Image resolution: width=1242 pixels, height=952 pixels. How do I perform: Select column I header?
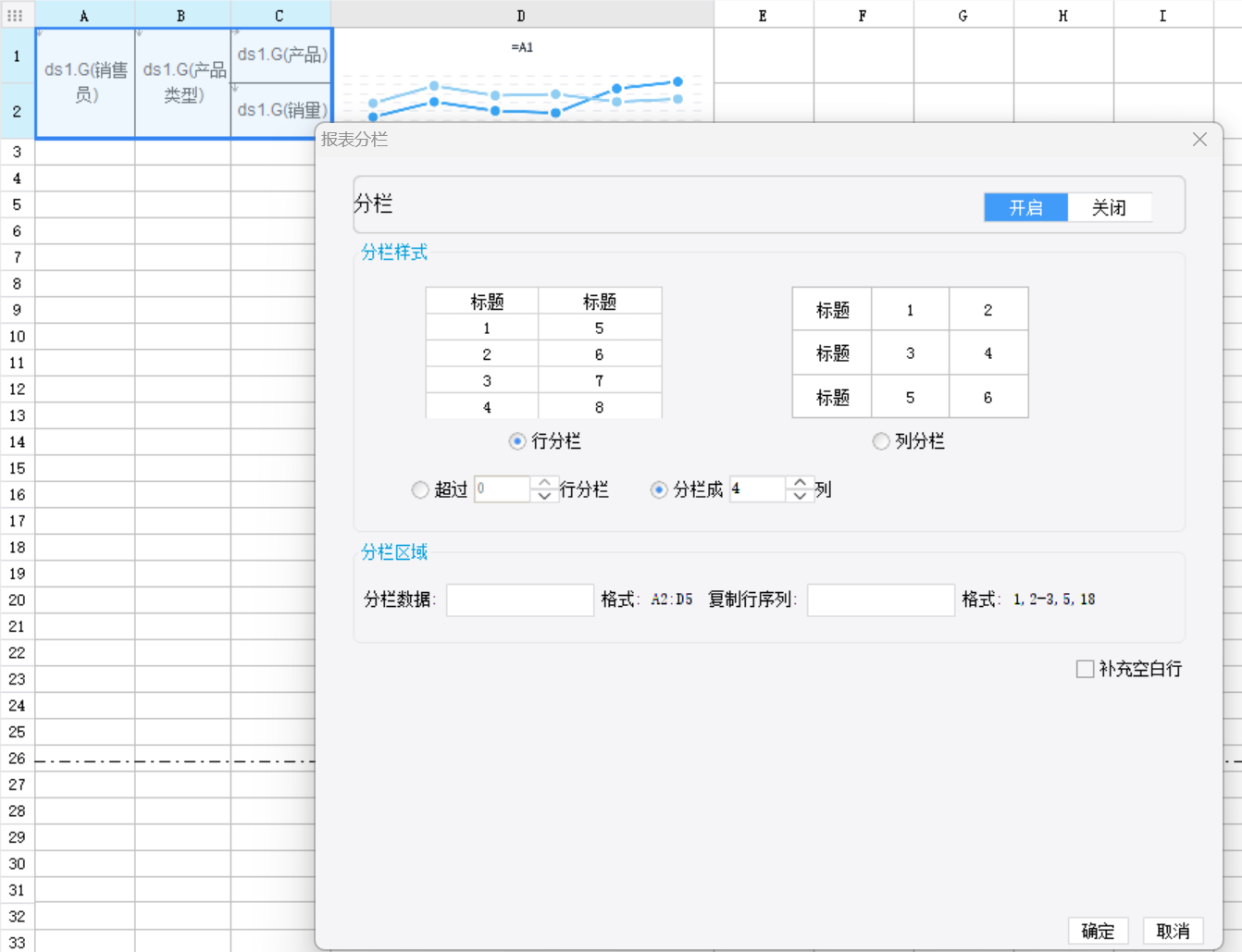[1164, 15]
